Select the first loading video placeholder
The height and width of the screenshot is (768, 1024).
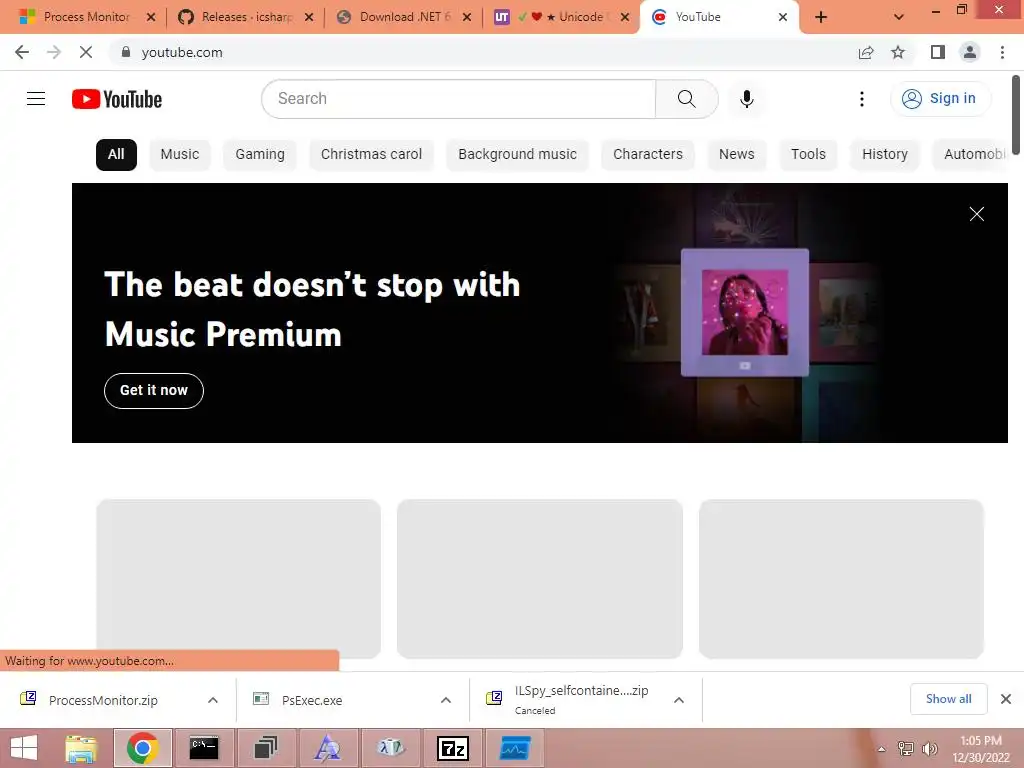238,579
